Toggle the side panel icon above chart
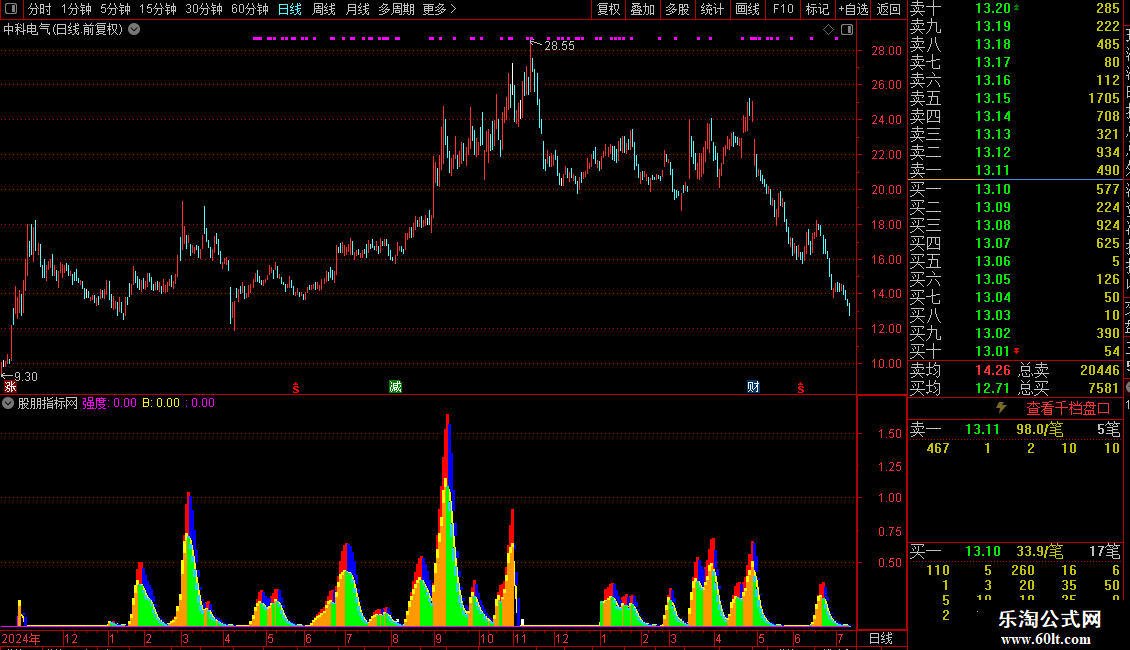The width and height of the screenshot is (1130, 650). pyautogui.click(x=847, y=30)
